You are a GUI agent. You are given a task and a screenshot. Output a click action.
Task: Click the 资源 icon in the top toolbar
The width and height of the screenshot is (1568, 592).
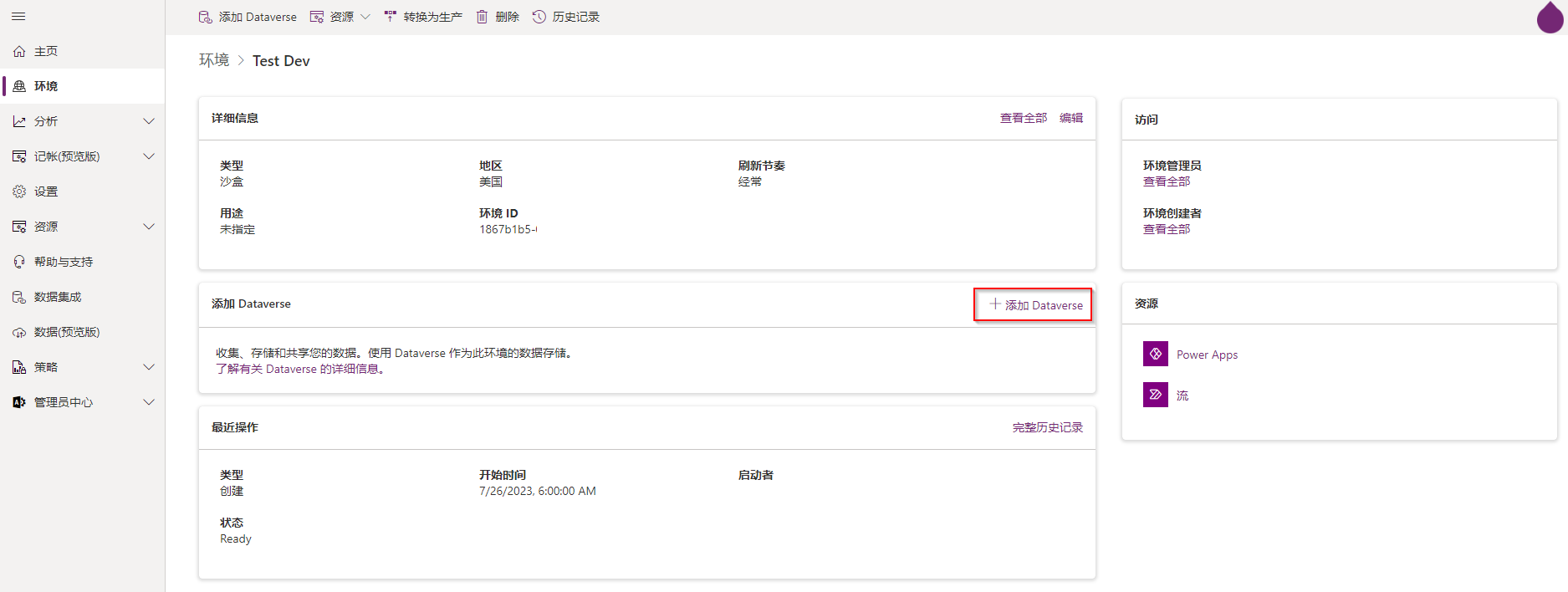pyautogui.click(x=317, y=17)
